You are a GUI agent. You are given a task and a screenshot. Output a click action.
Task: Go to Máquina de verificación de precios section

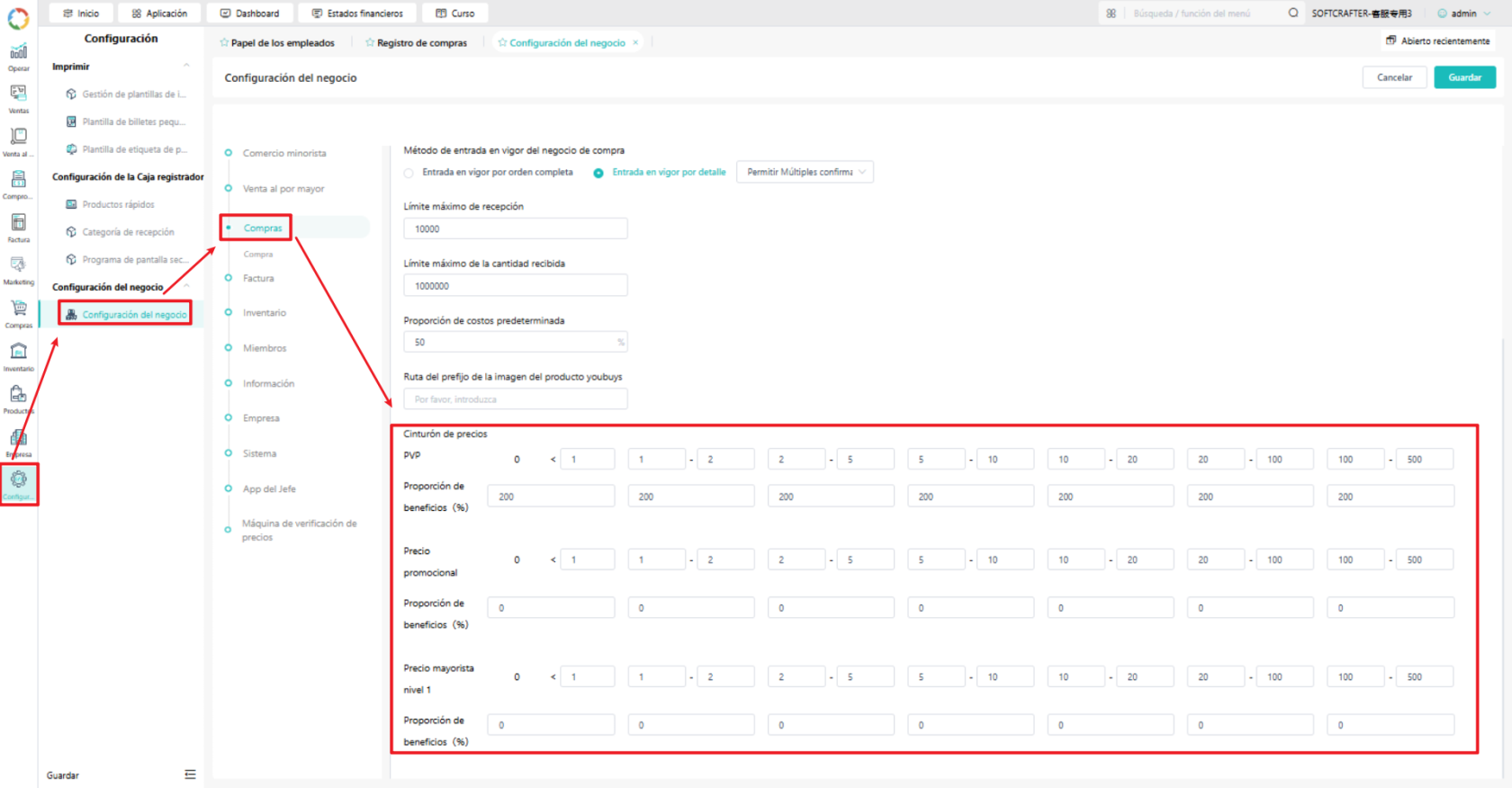(299, 530)
